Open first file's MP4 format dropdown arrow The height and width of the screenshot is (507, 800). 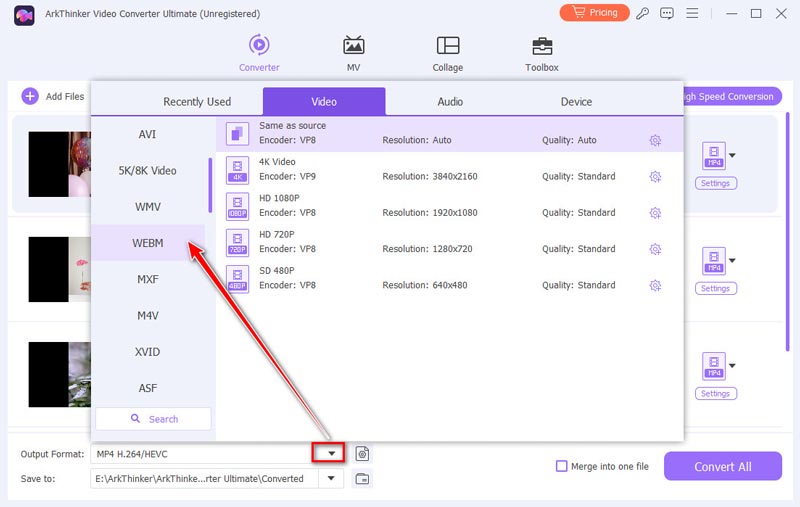click(x=732, y=155)
